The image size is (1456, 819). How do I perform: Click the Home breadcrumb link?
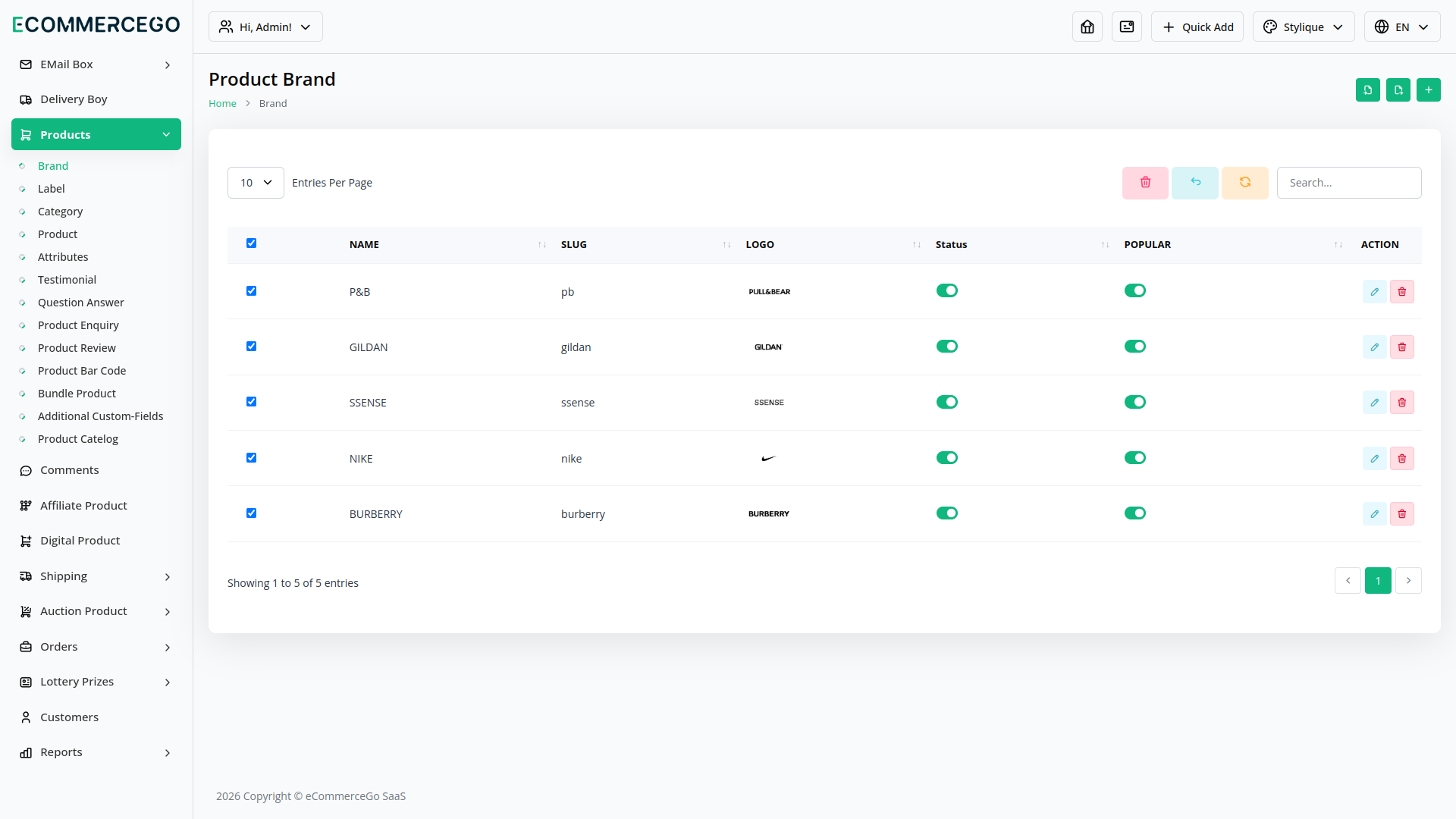(222, 103)
